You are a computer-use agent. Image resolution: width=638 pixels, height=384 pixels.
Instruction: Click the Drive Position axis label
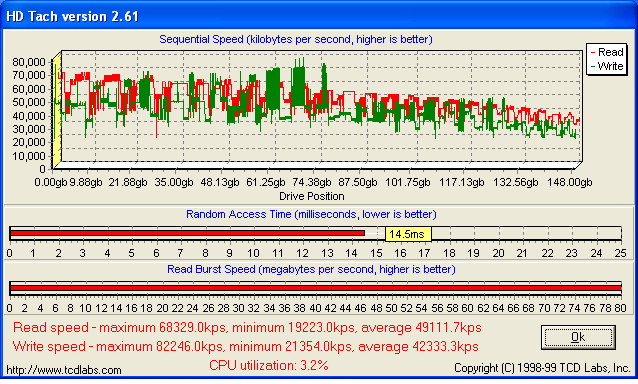pyautogui.click(x=312, y=196)
